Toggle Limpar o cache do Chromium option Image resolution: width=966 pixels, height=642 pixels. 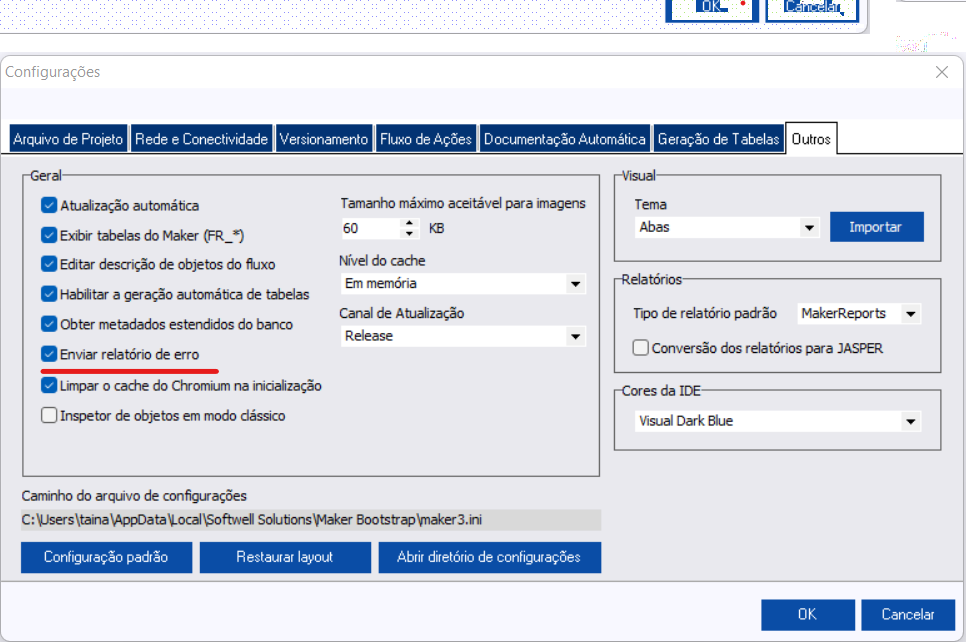tap(49, 385)
